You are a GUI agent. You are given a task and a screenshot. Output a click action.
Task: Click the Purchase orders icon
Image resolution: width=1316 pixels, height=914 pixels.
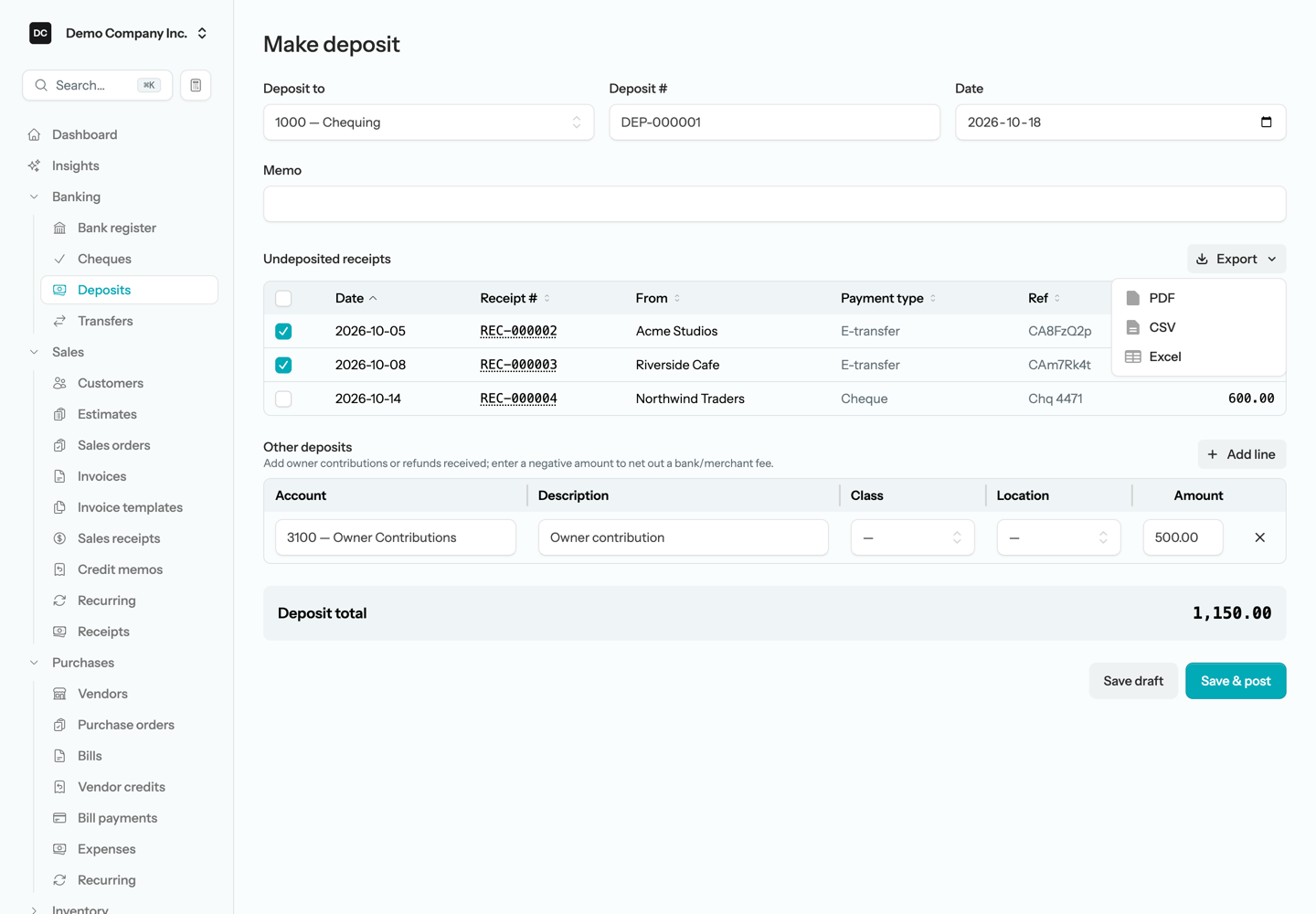pyautogui.click(x=59, y=725)
